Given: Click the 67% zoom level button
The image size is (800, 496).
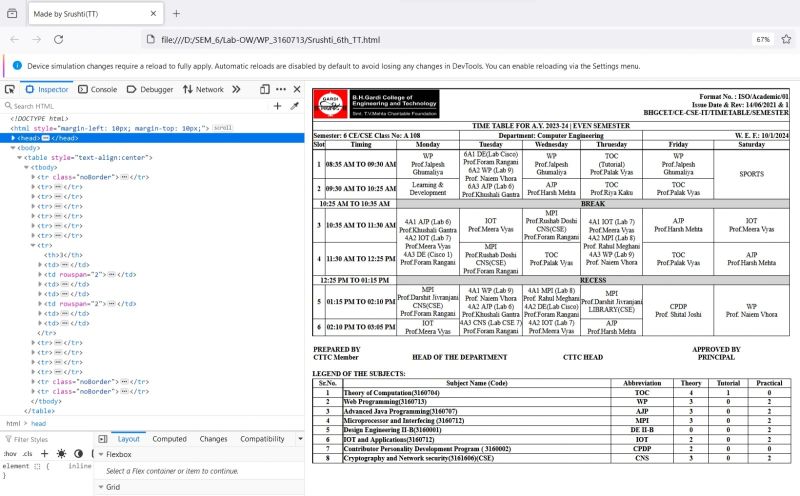Looking at the screenshot, I should click(x=762, y=39).
